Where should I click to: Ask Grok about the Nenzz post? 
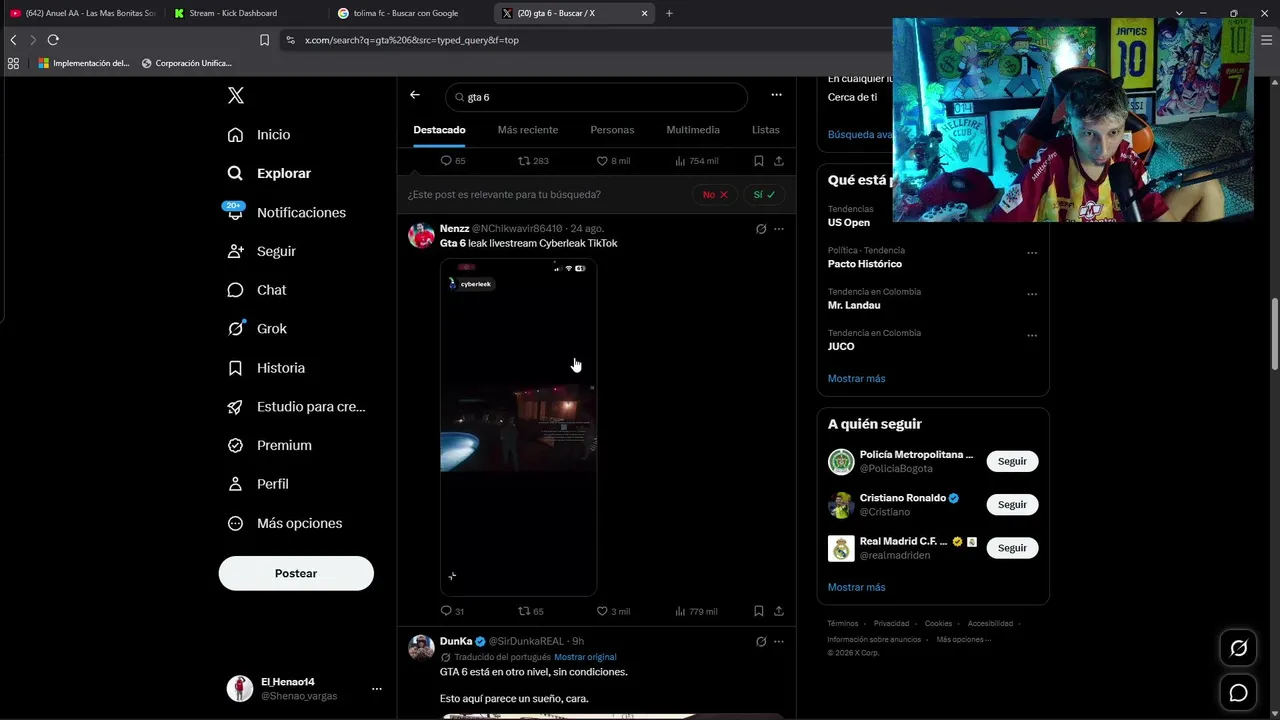761,229
